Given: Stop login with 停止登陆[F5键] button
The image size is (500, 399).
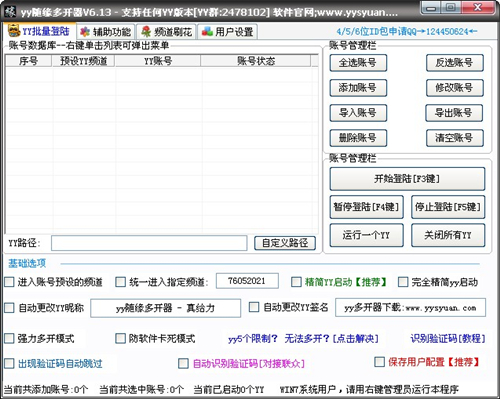Looking at the screenshot, I should click(448, 207).
